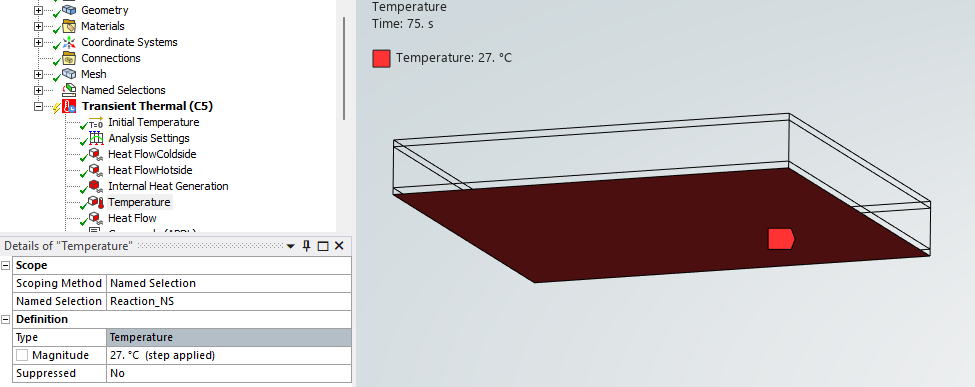Image resolution: width=975 pixels, height=387 pixels.
Task: Expand the Mesh tree node
Action: point(39,74)
